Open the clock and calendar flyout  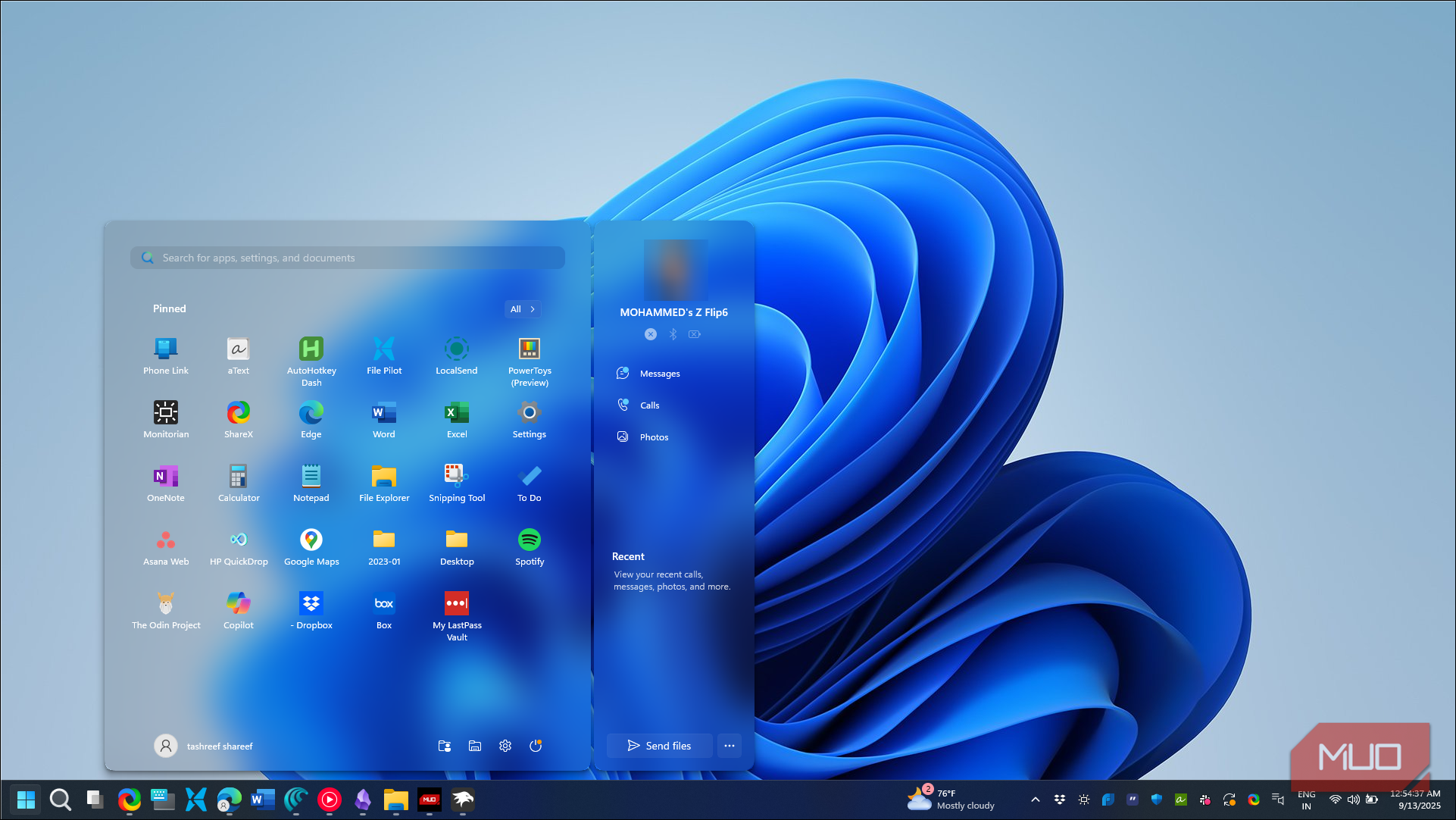point(1415,800)
